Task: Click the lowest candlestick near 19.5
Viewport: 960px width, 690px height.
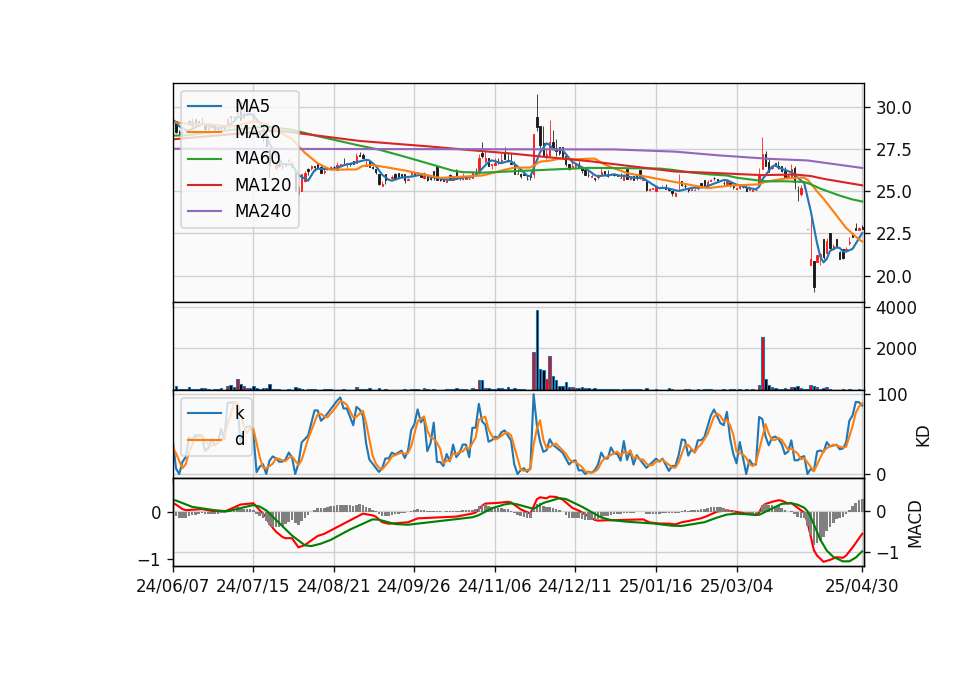Action: 814,276
